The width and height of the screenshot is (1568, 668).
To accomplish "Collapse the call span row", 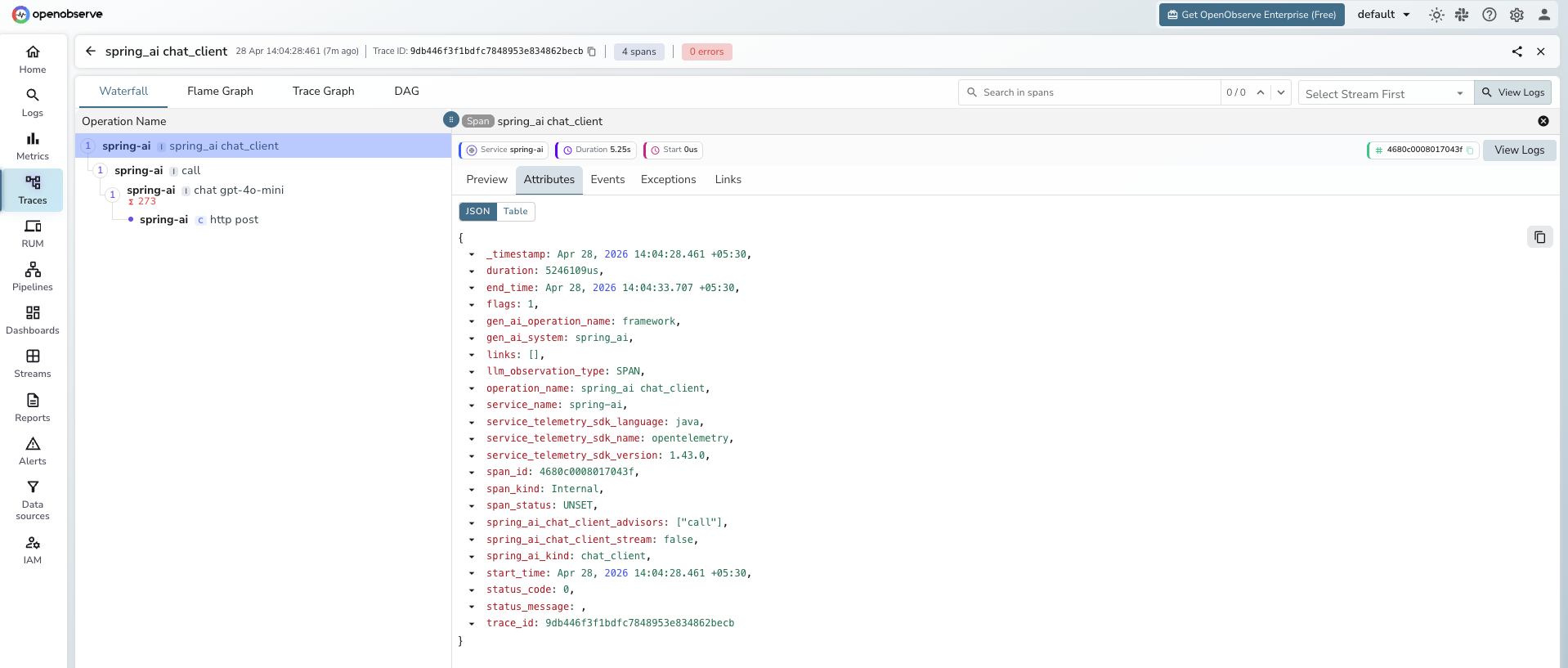I will pos(101,170).
